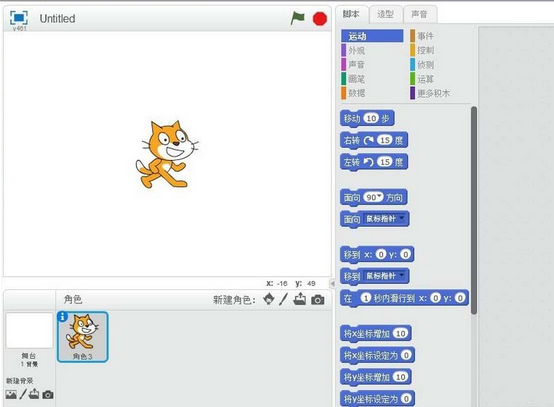Switch to the 声音 sounds tab
The height and width of the screenshot is (407, 554).
[x=419, y=14]
